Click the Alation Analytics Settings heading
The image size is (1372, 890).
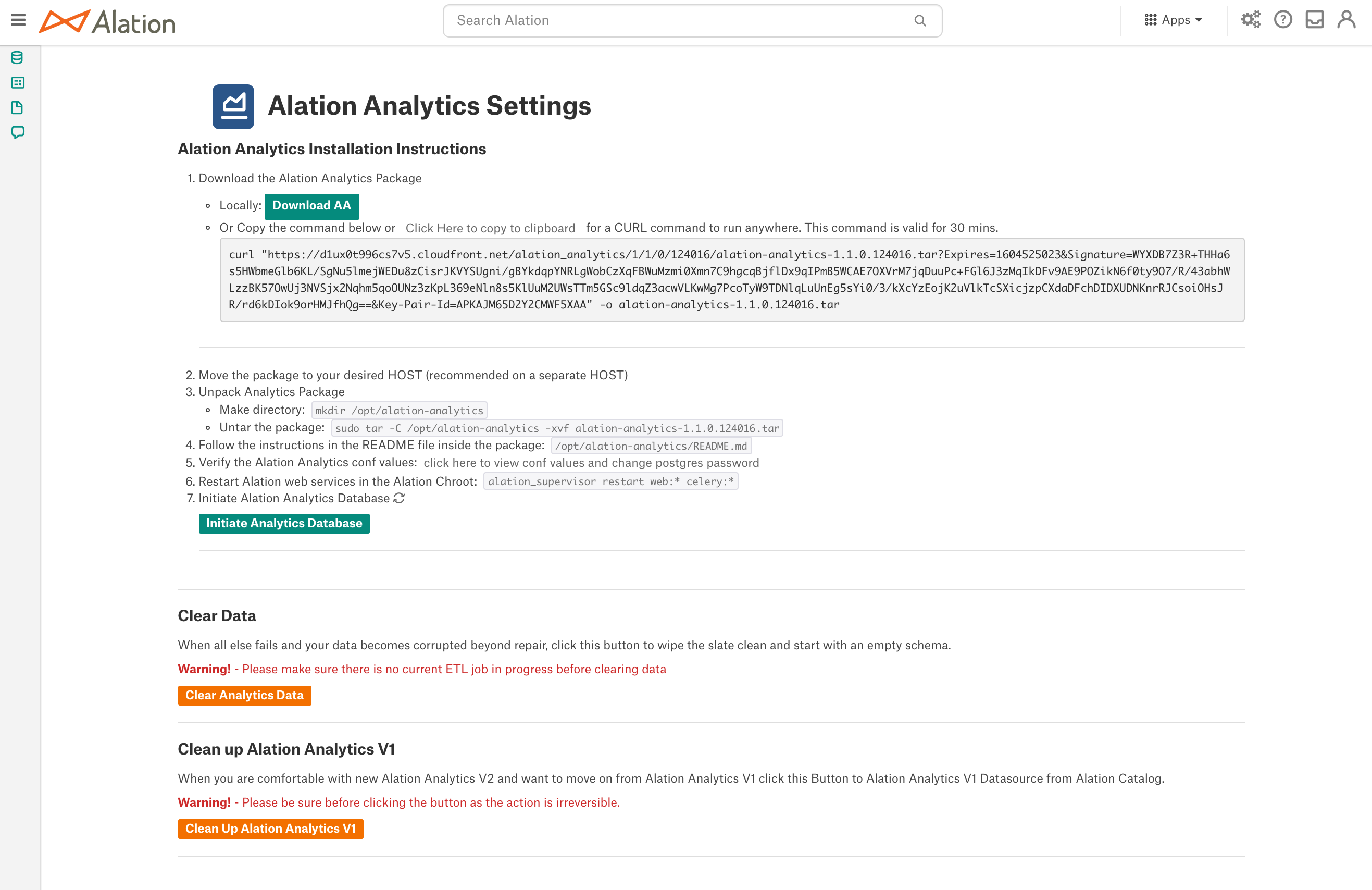click(430, 106)
